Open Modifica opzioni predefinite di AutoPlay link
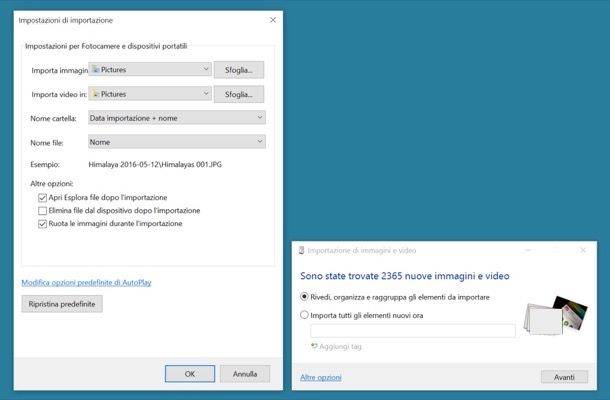 tap(86, 283)
